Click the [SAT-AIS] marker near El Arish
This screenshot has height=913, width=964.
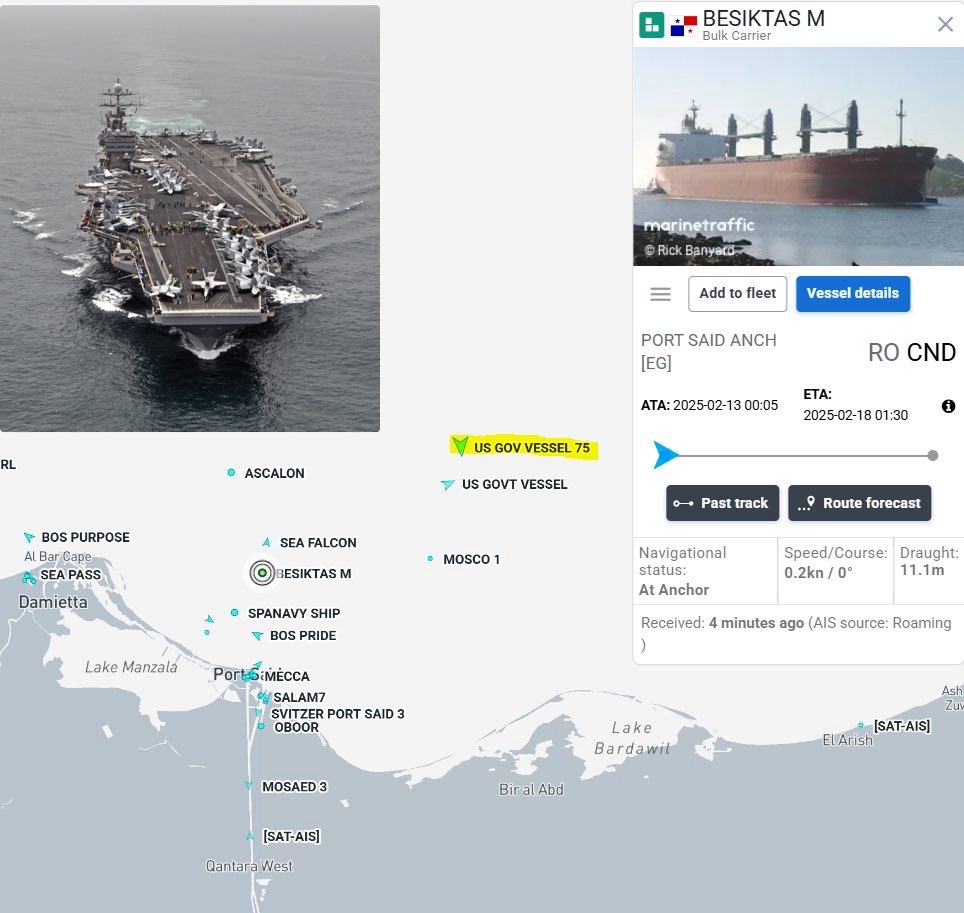point(862,726)
